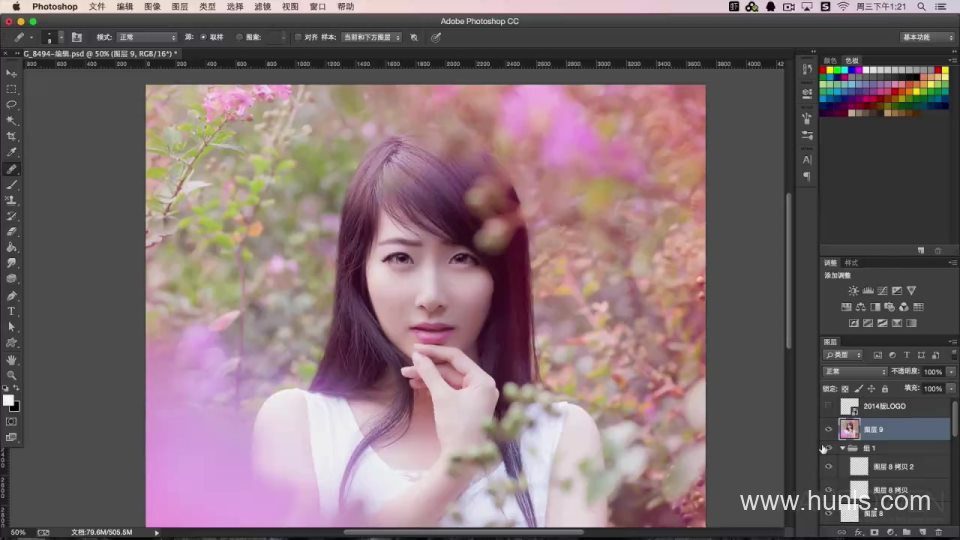Open the 不透明度 opacity arrow

pyautogui.click(x=951, y=372)
